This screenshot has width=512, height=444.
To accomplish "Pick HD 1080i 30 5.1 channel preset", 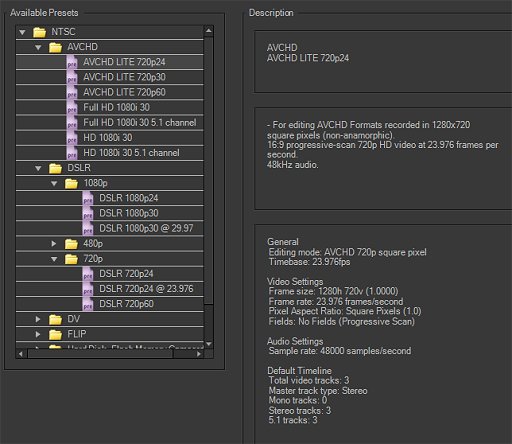I will [x=131, y=153].
